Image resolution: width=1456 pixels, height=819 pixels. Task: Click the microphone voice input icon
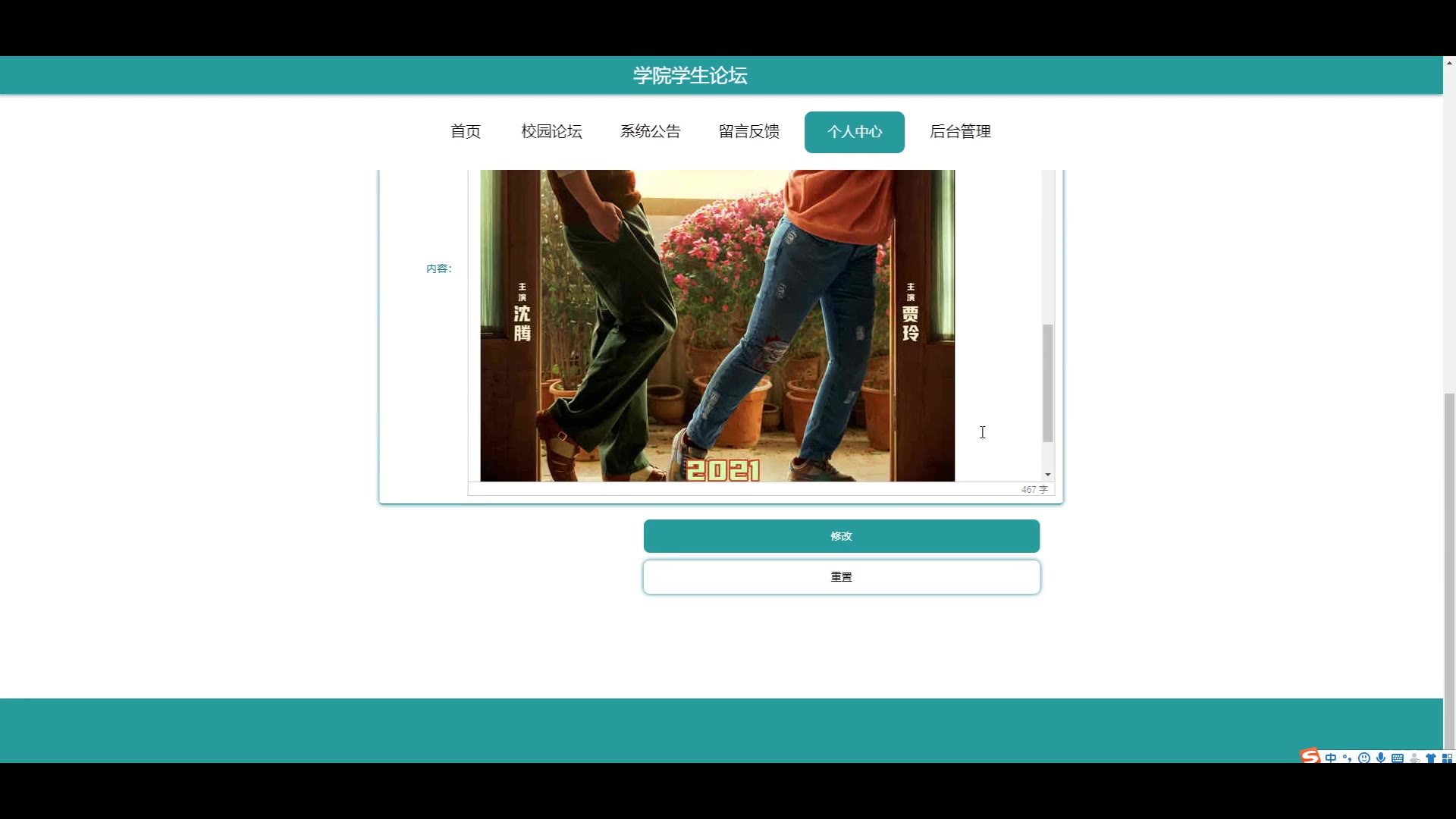(1380, 758)
